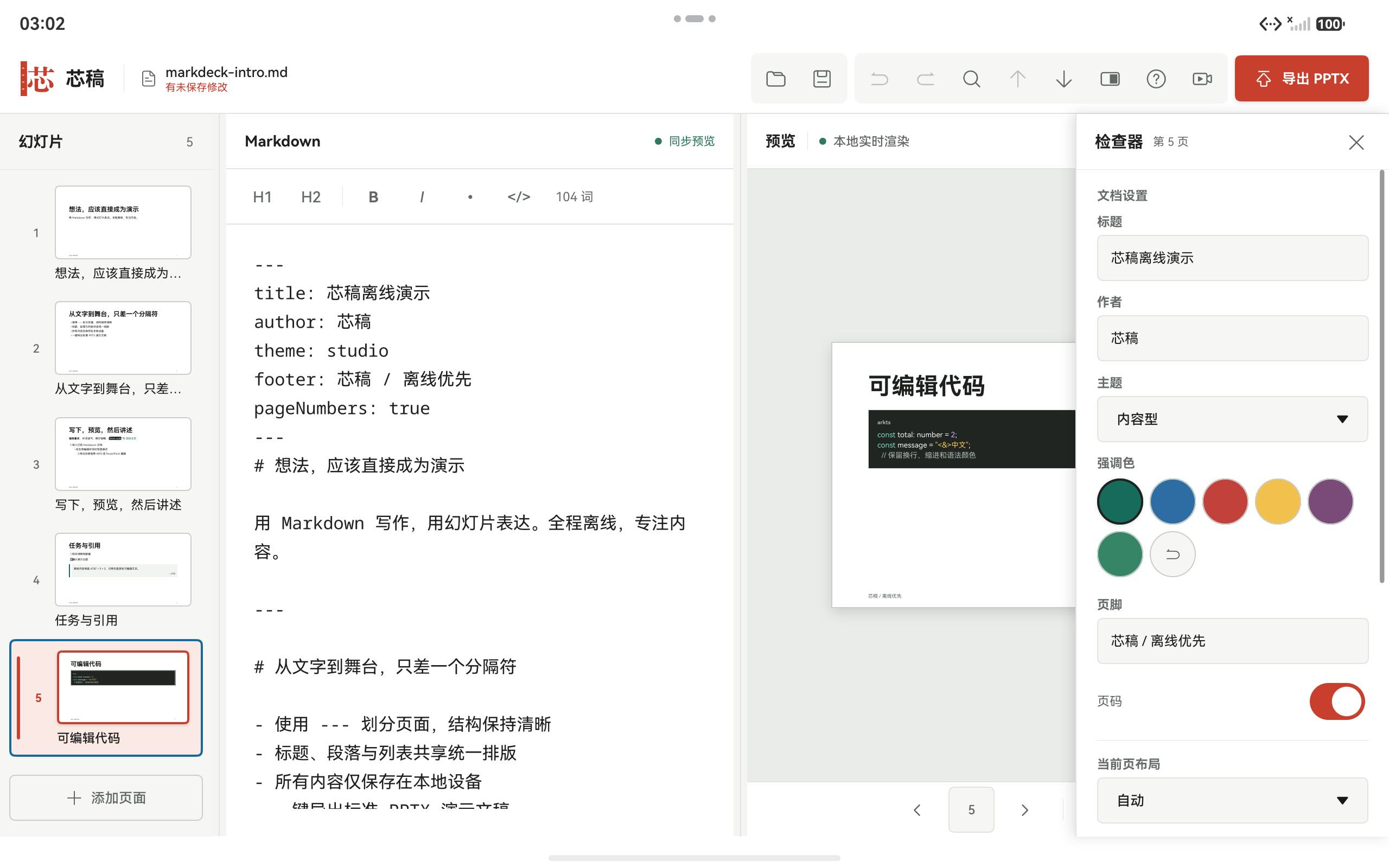Click the '# 想法，应该直接成为演示' heading line
The image size is (1389, 868).
359,465
